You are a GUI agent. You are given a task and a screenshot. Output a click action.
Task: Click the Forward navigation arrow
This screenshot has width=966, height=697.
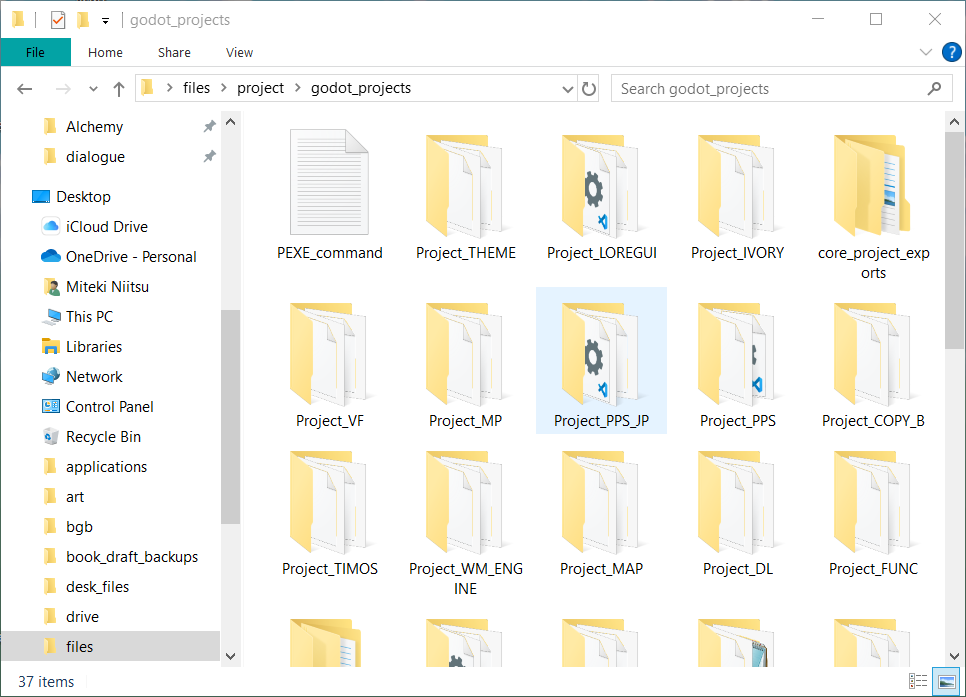[63, 89]
